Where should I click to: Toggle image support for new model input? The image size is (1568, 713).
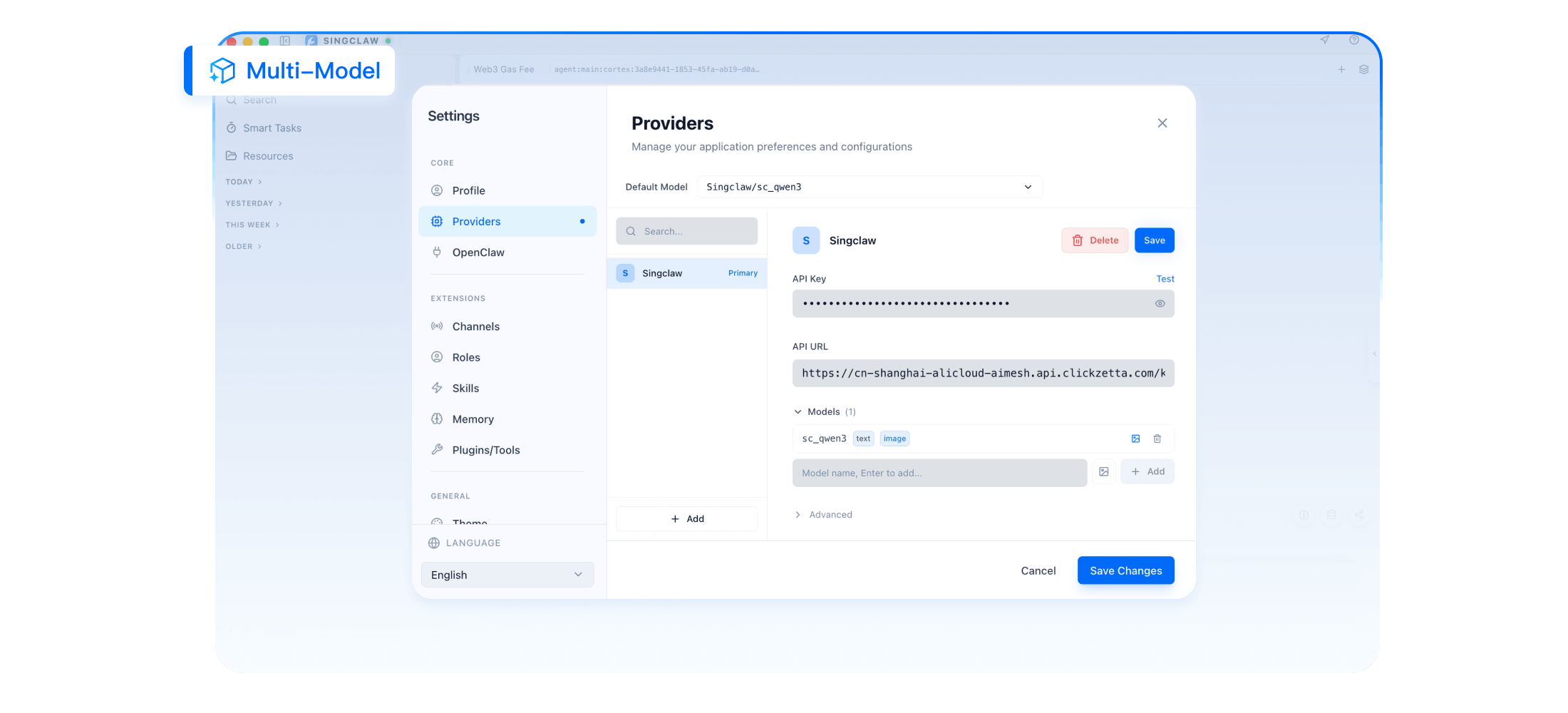[1103, 472]
